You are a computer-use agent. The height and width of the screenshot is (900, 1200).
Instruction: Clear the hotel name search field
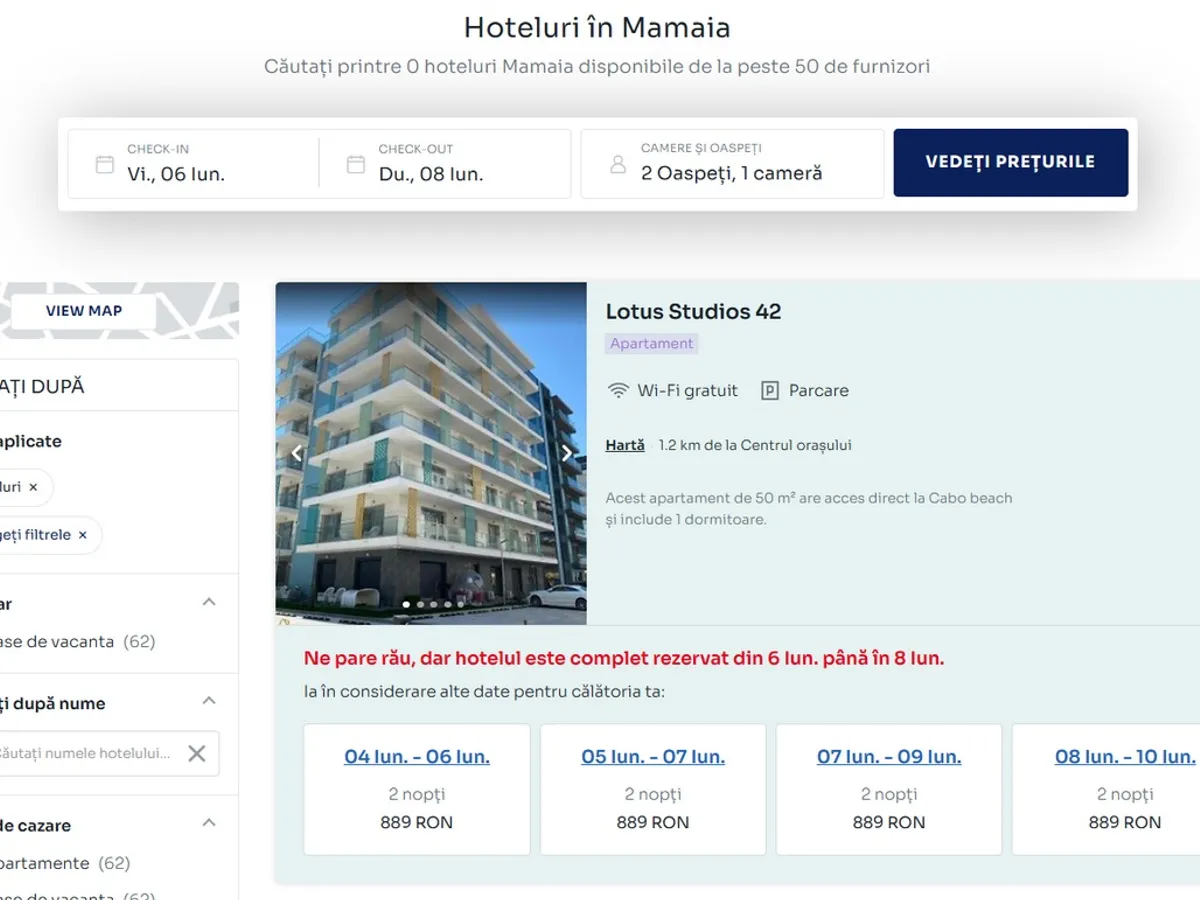(x=197, y=753)
